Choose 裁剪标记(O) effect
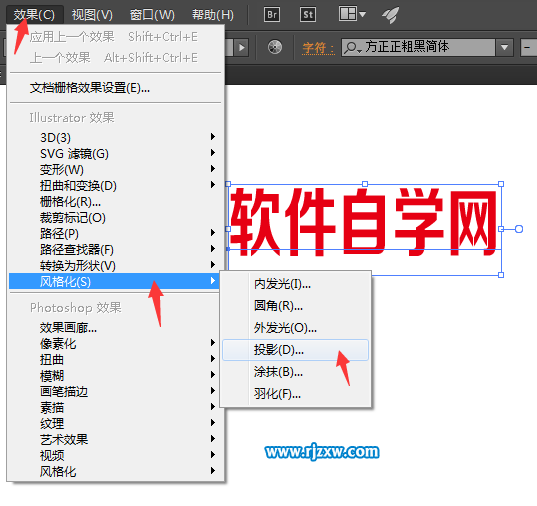Screen dimensions: 537x506 click(x=115, y=218)
